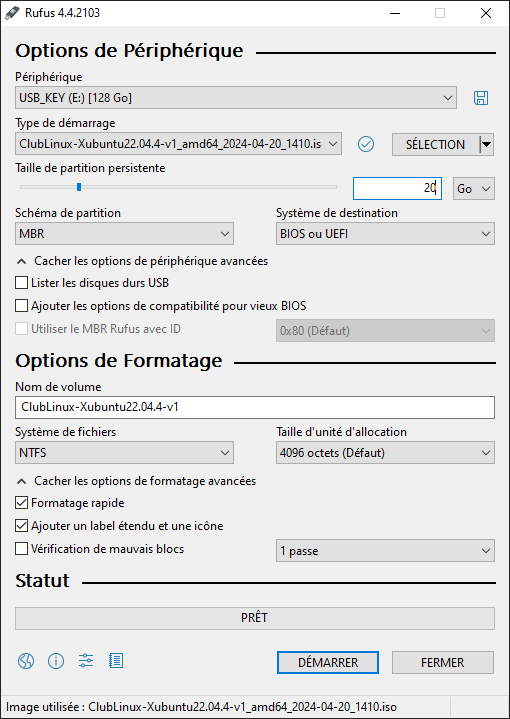The height and width of the screenshot is (719, 510).
Task: Collapse Cacher les options de formatage avancées
Action: 136,481
